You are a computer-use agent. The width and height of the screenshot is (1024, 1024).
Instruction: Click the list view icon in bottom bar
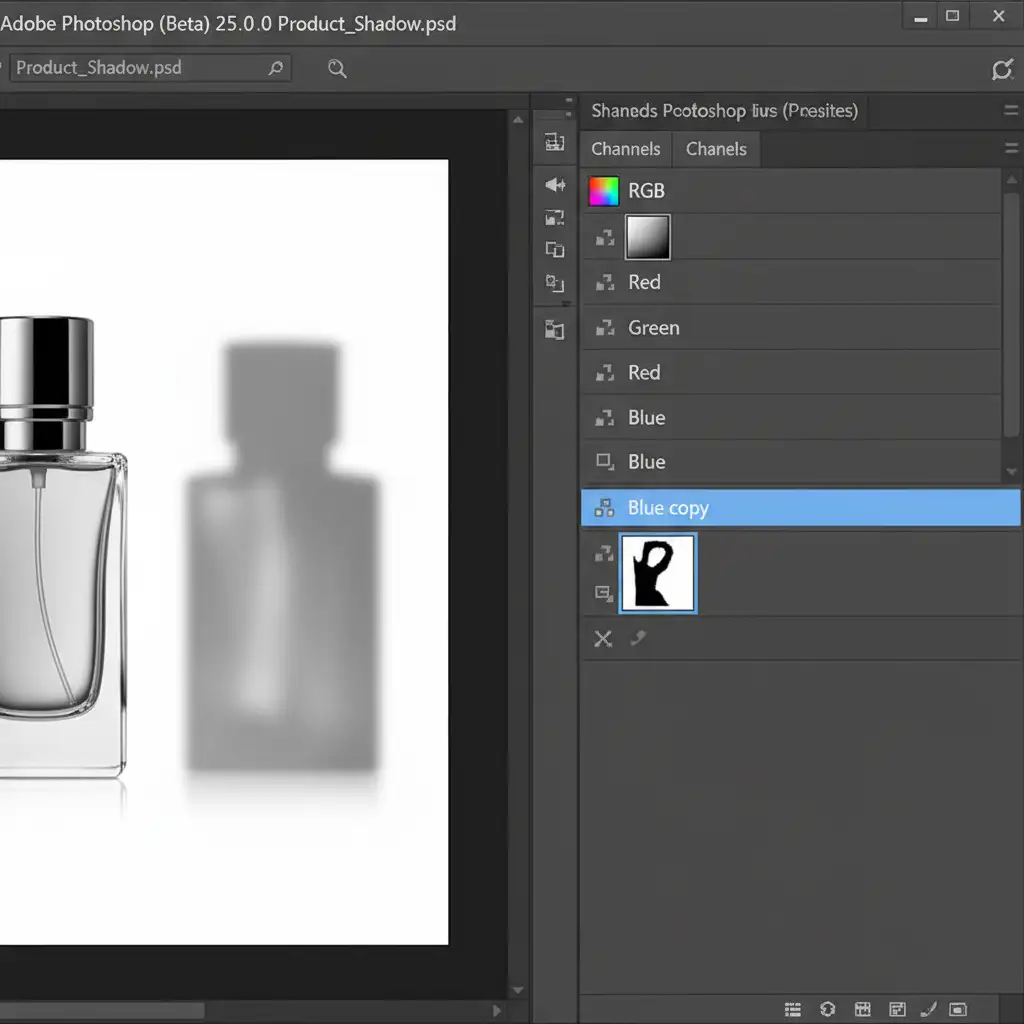click(x=793, y=1009)
